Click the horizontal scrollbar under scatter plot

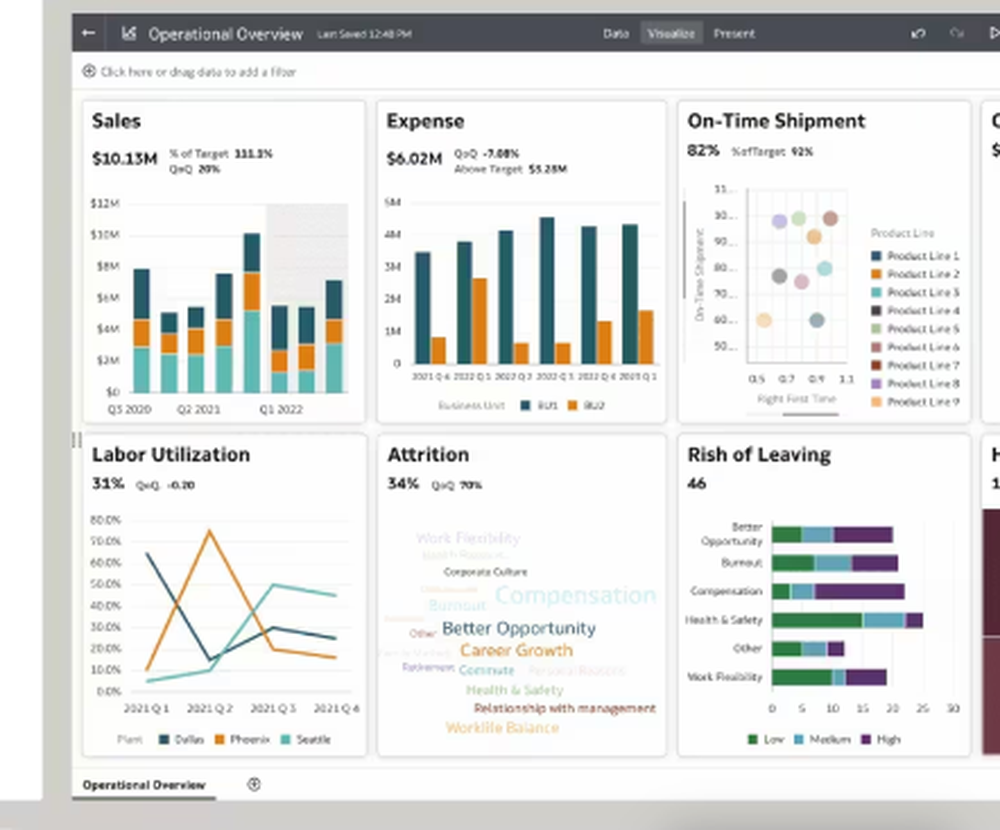(x=811, y=415)
